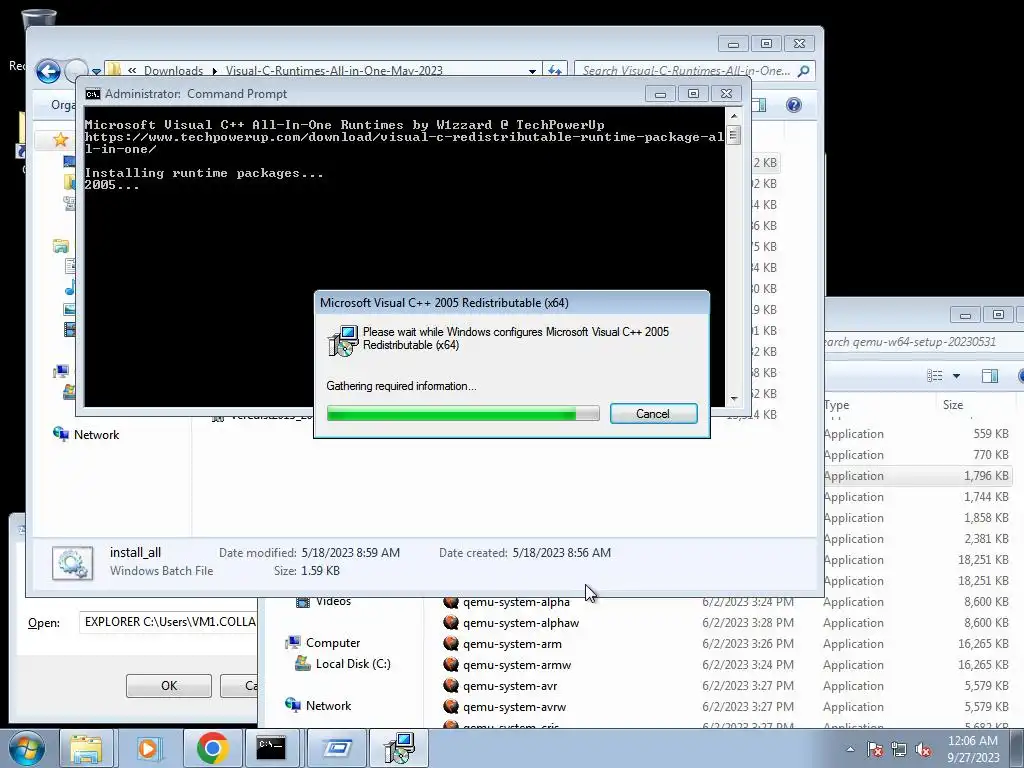This screenshot has height=768, width=1024.
Task: Click the green installation progress bar
Action: coord(463,413)
